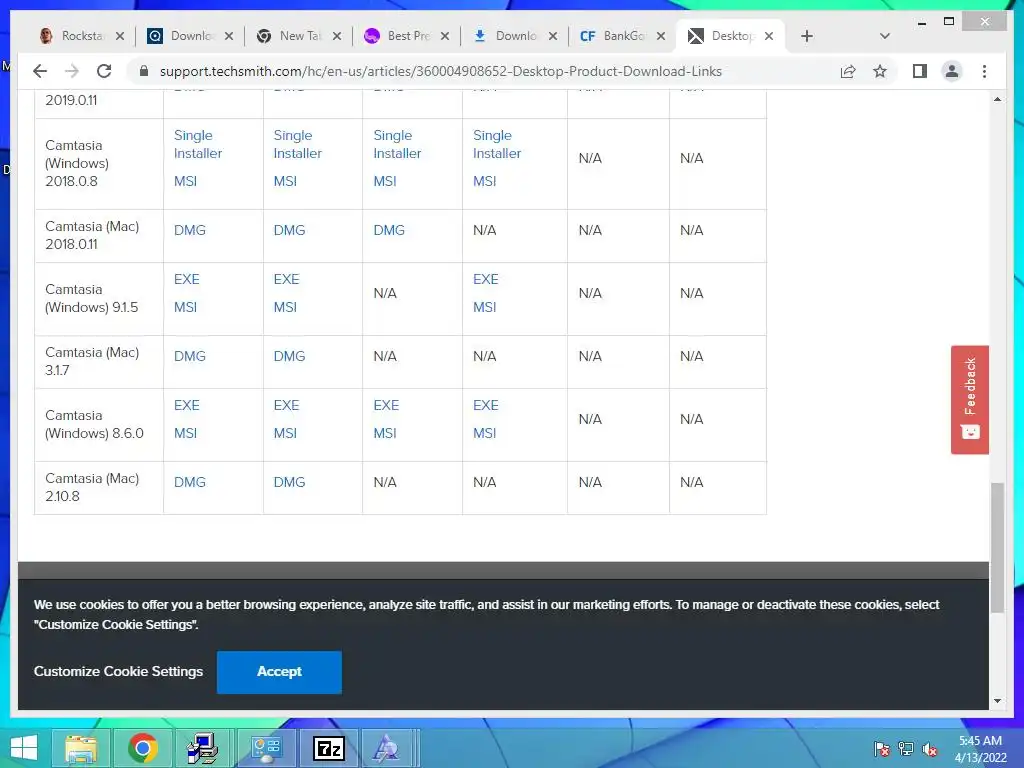Click third EXE link for Camtasia Windows 8.6.0

(x=386, y=405)
